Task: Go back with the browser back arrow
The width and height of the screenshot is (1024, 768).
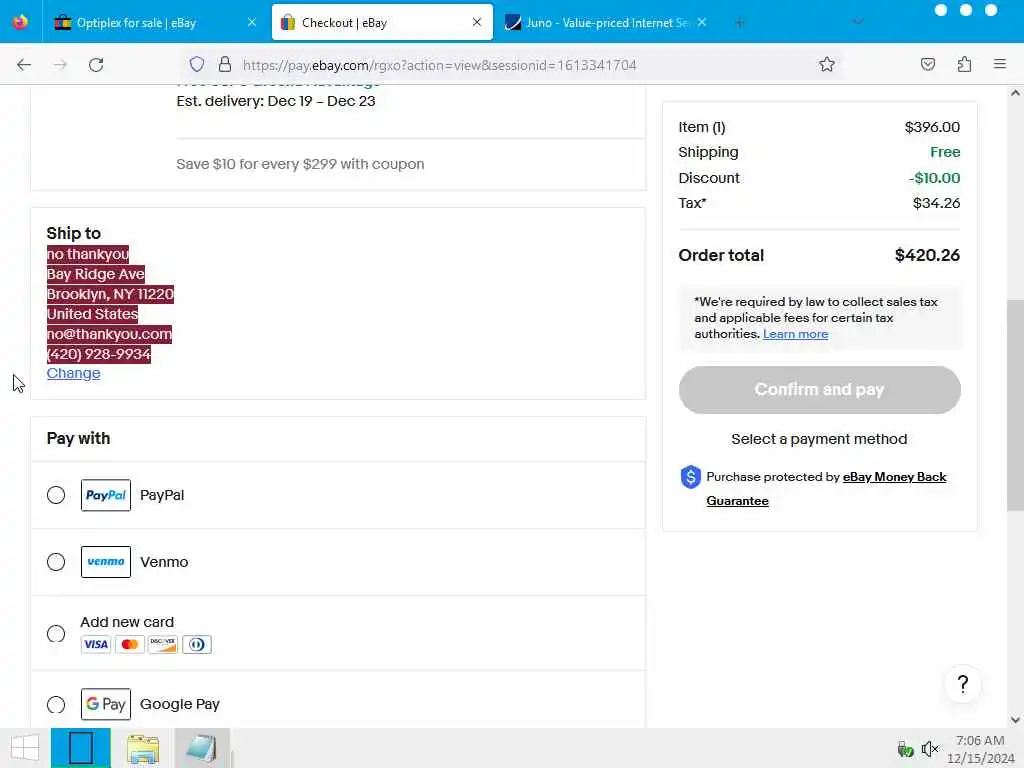Action: pyautogui.click(x=24, y=65)
